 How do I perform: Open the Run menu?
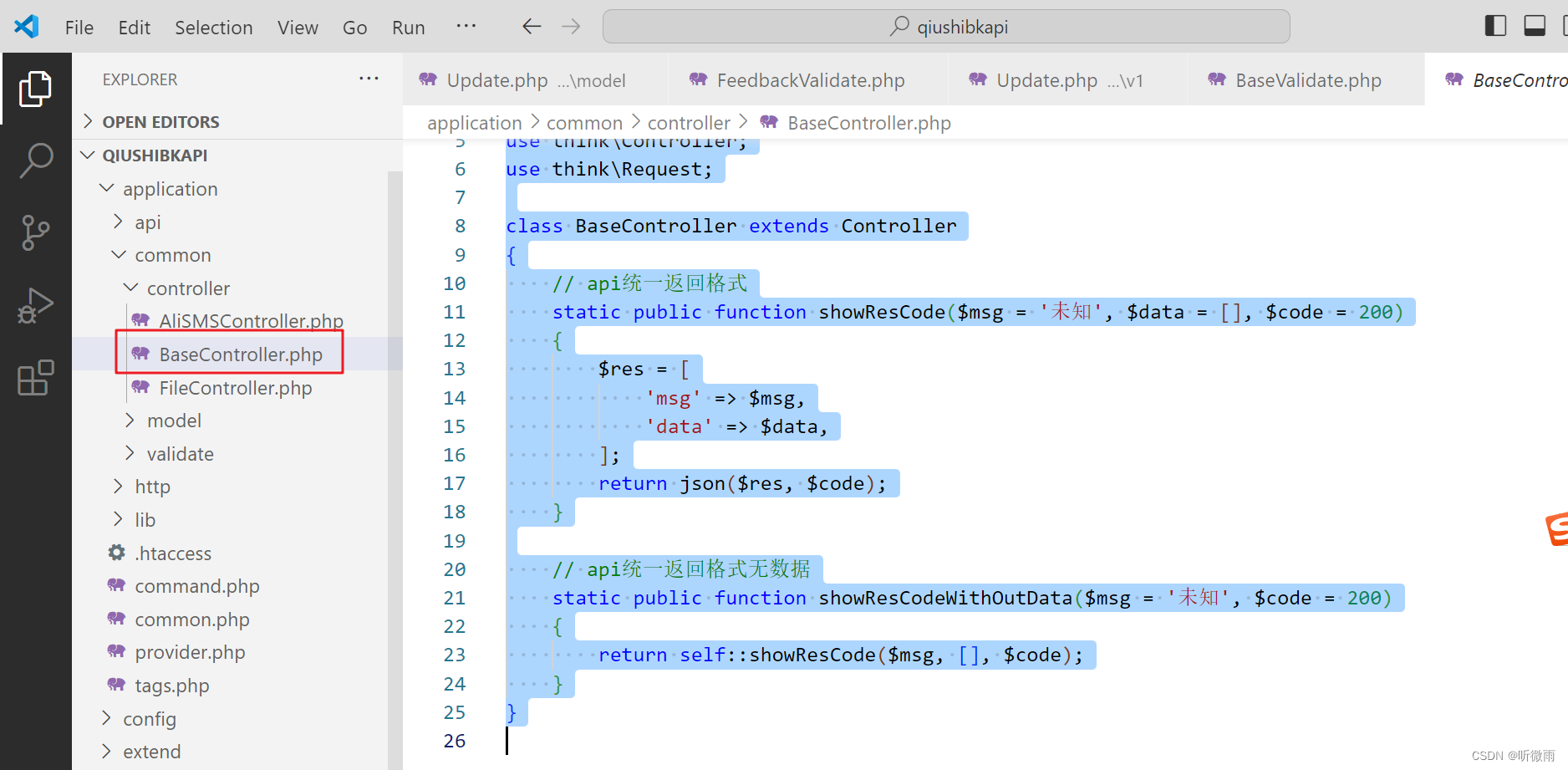409,28
